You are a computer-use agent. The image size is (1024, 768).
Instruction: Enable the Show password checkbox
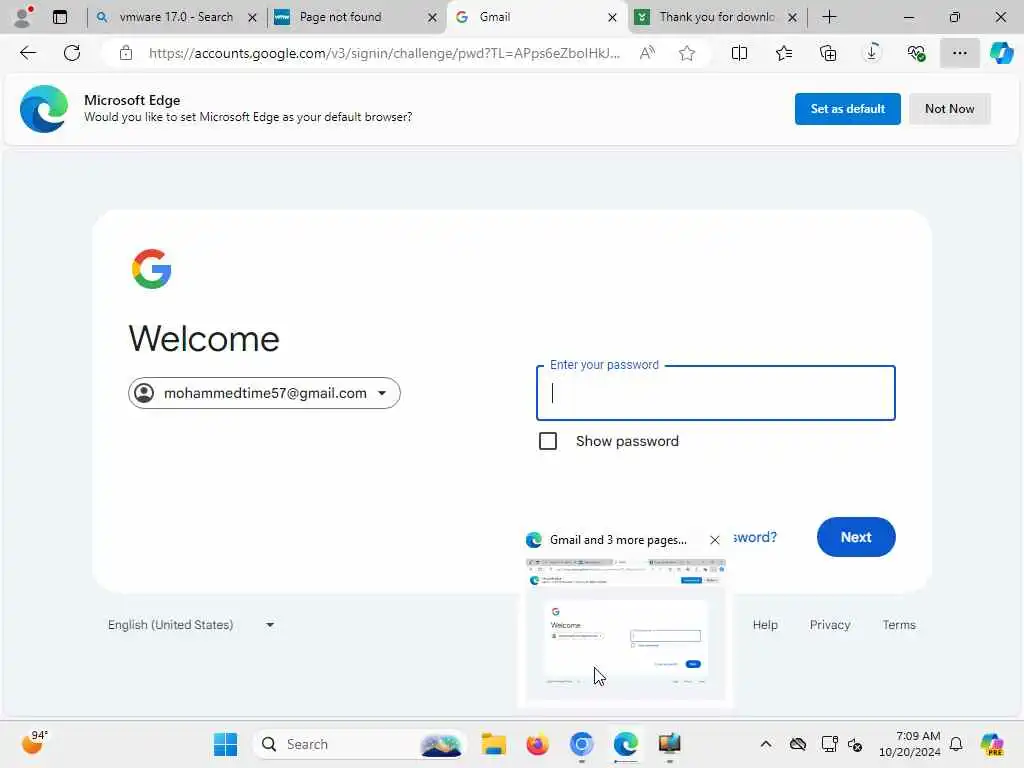548,441
